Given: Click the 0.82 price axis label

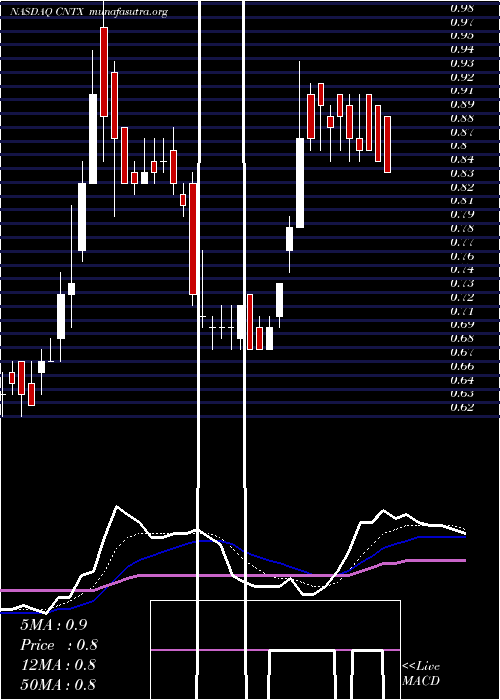Looking at the screenshot, I should coord(462,187).
